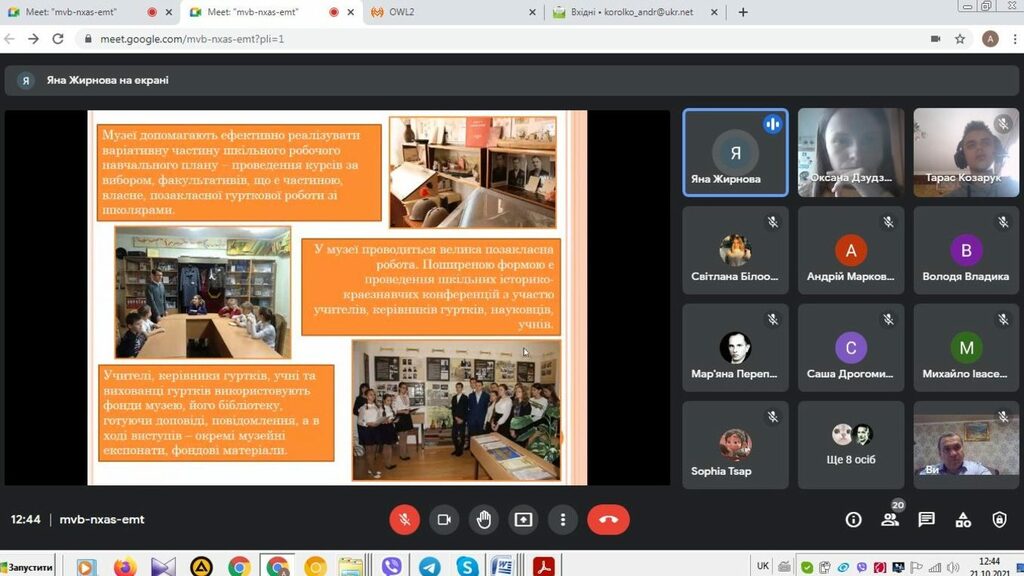Open the Activities shapes icon
The image size is (1024, 576).
click(963, 520)
